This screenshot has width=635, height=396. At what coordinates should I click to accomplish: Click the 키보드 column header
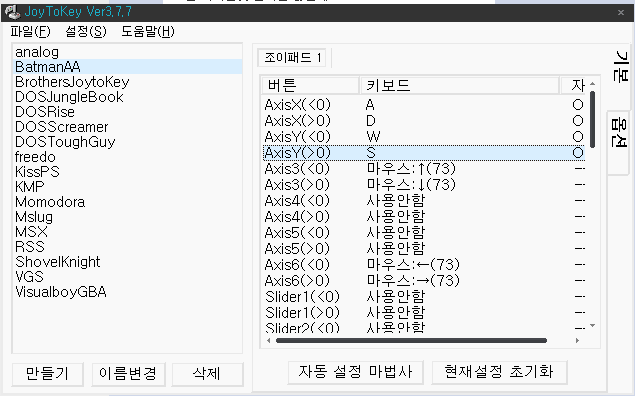(460, 85)
